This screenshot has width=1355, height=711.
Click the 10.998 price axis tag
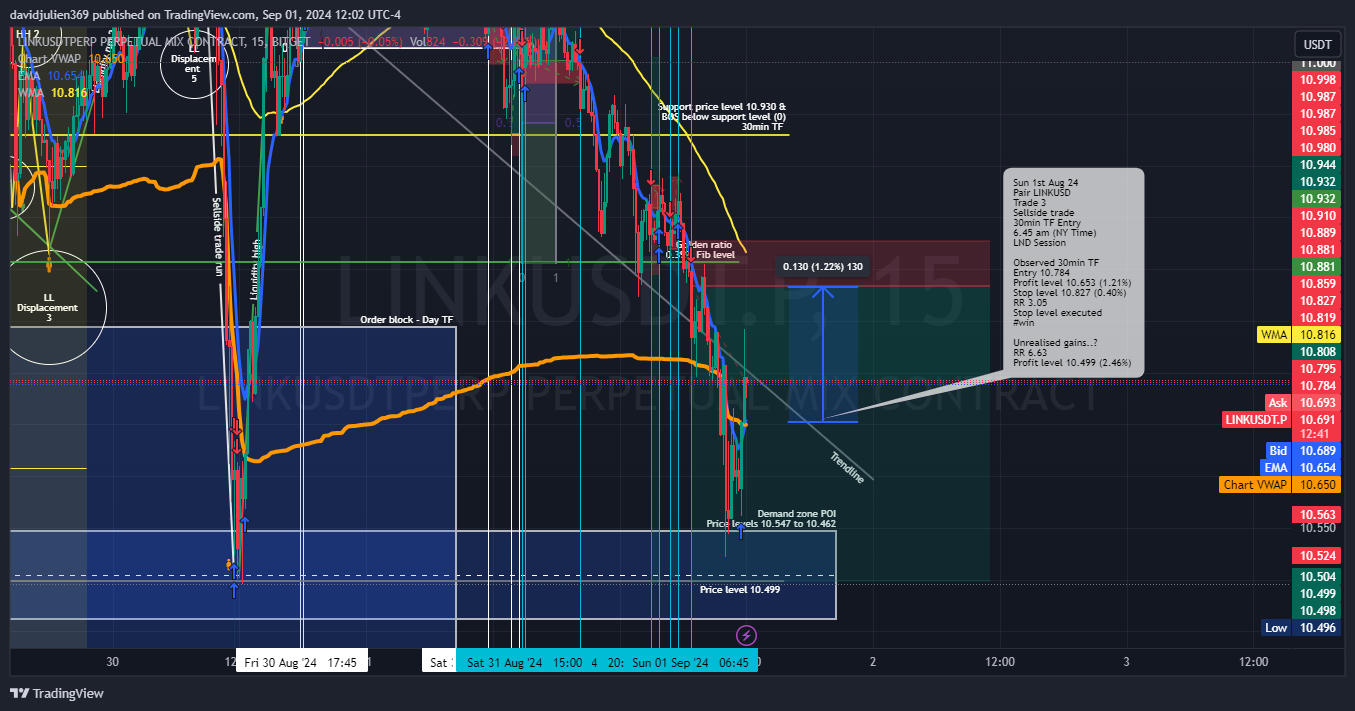(1318, 80)
